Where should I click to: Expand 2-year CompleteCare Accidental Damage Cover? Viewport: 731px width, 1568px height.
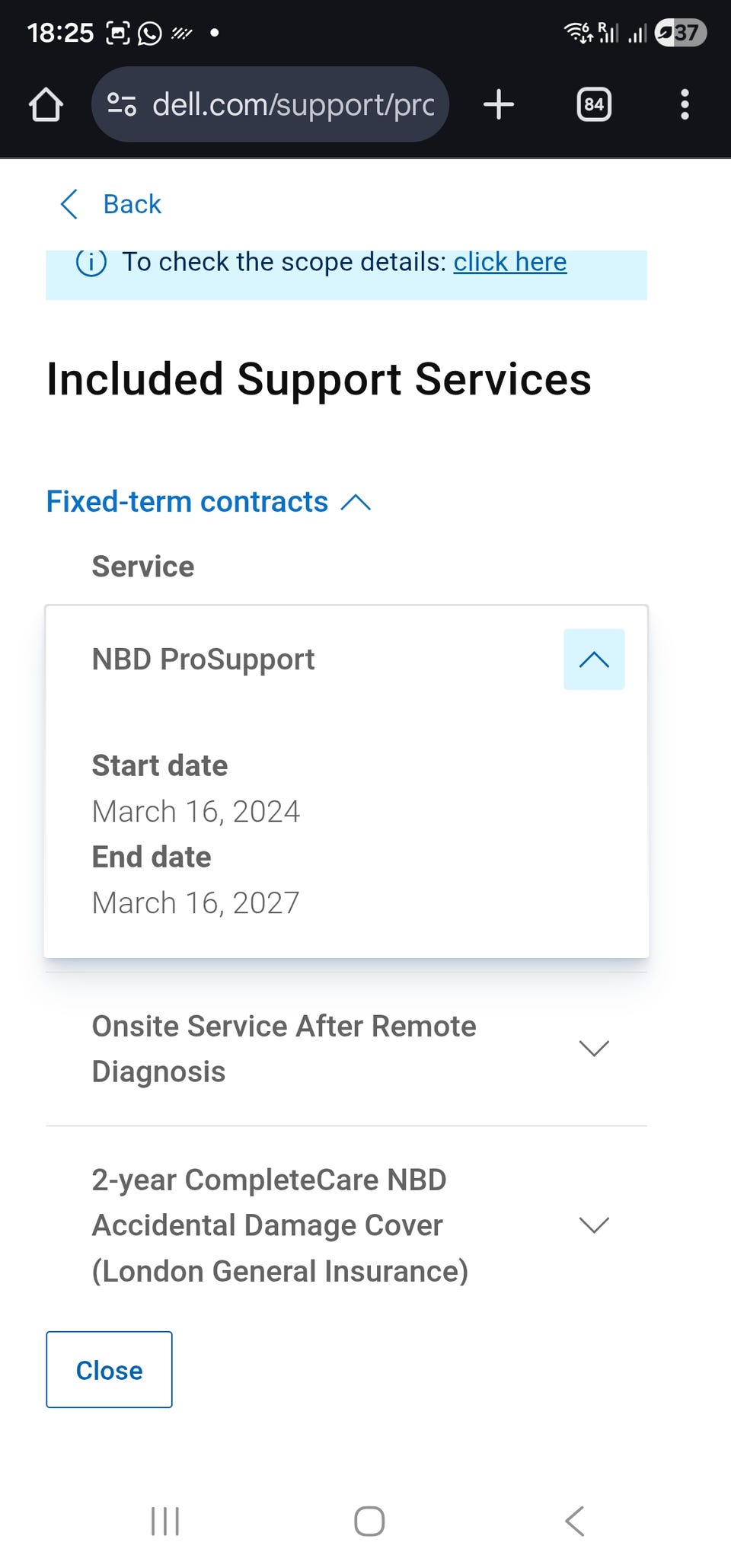click(594, 1225)
